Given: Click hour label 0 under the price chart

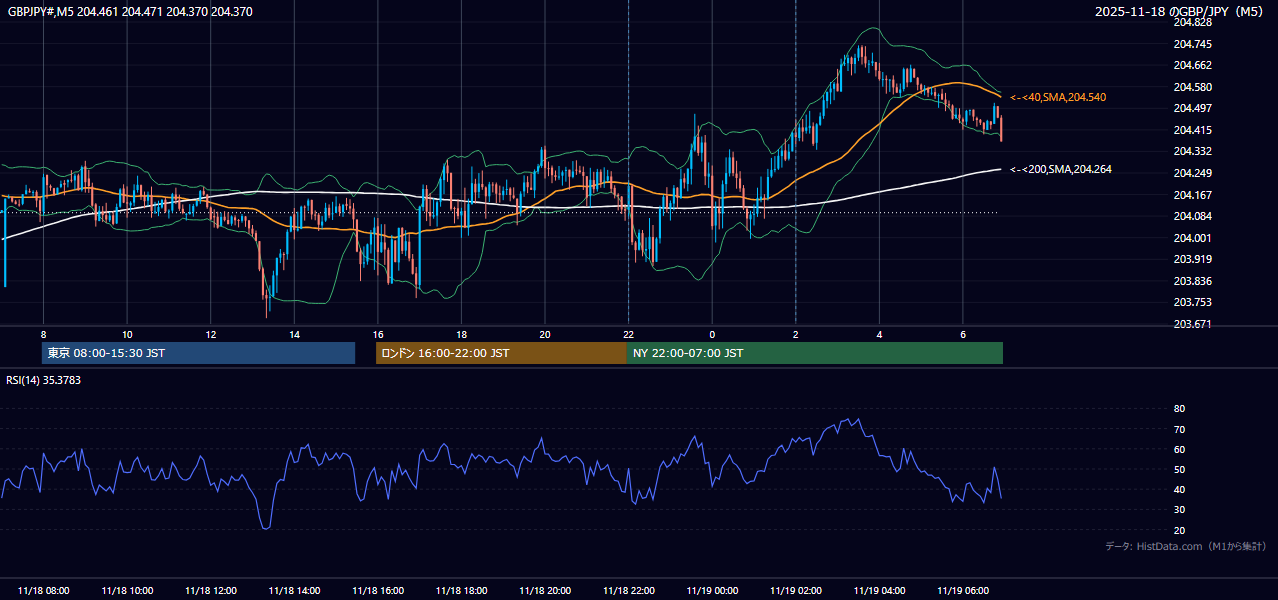Looking at the screenshot, I should click(x=712, y=334).
